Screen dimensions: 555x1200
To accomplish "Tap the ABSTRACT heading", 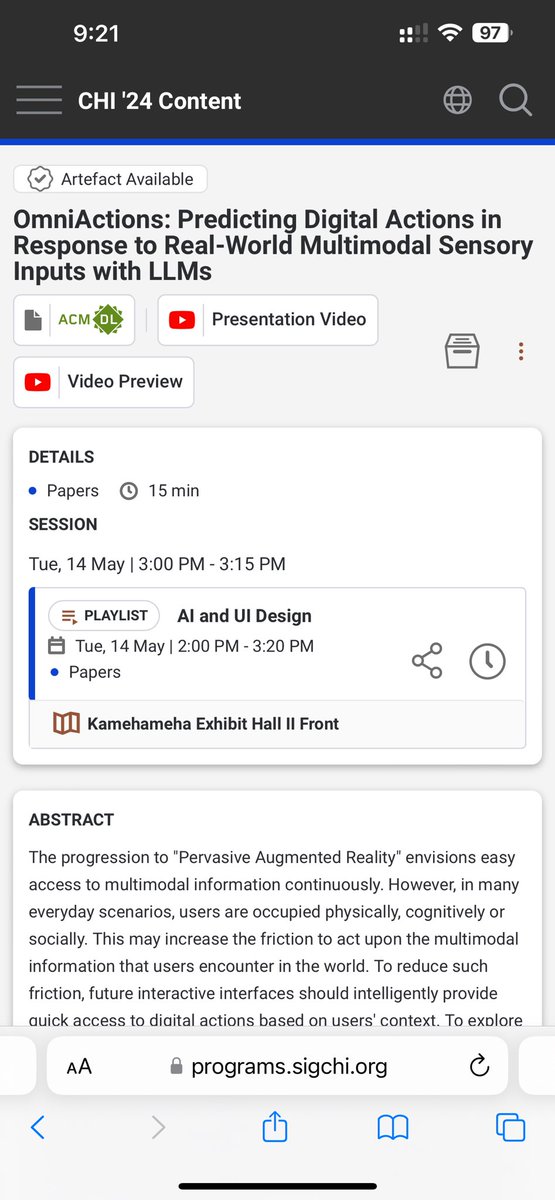I will point(72,820).
